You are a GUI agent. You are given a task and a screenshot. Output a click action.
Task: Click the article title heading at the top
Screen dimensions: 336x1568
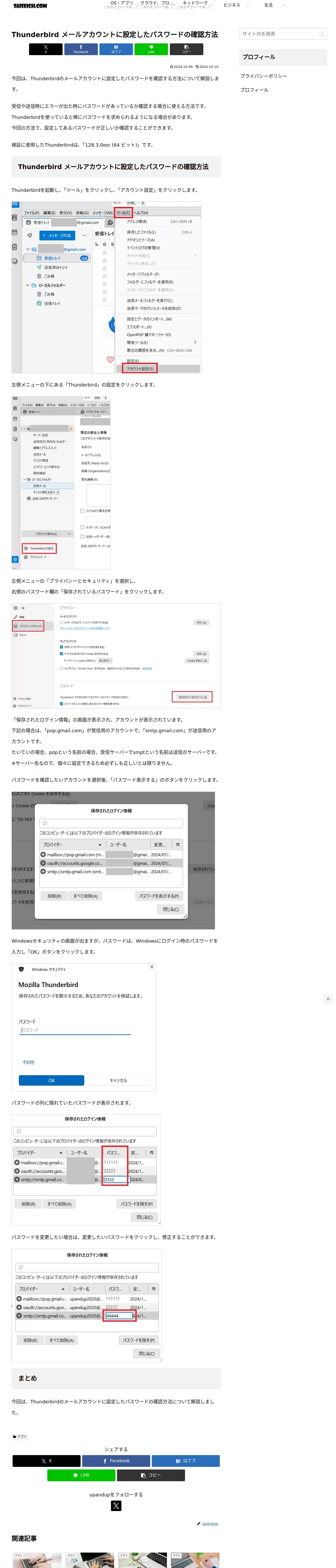(x=115, y=35)
